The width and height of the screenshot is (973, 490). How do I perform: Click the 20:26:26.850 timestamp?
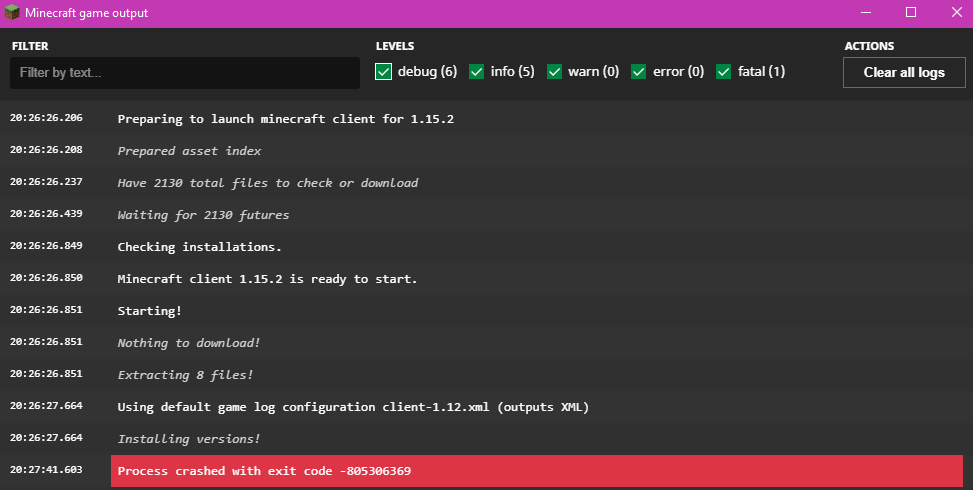[46, 278]
